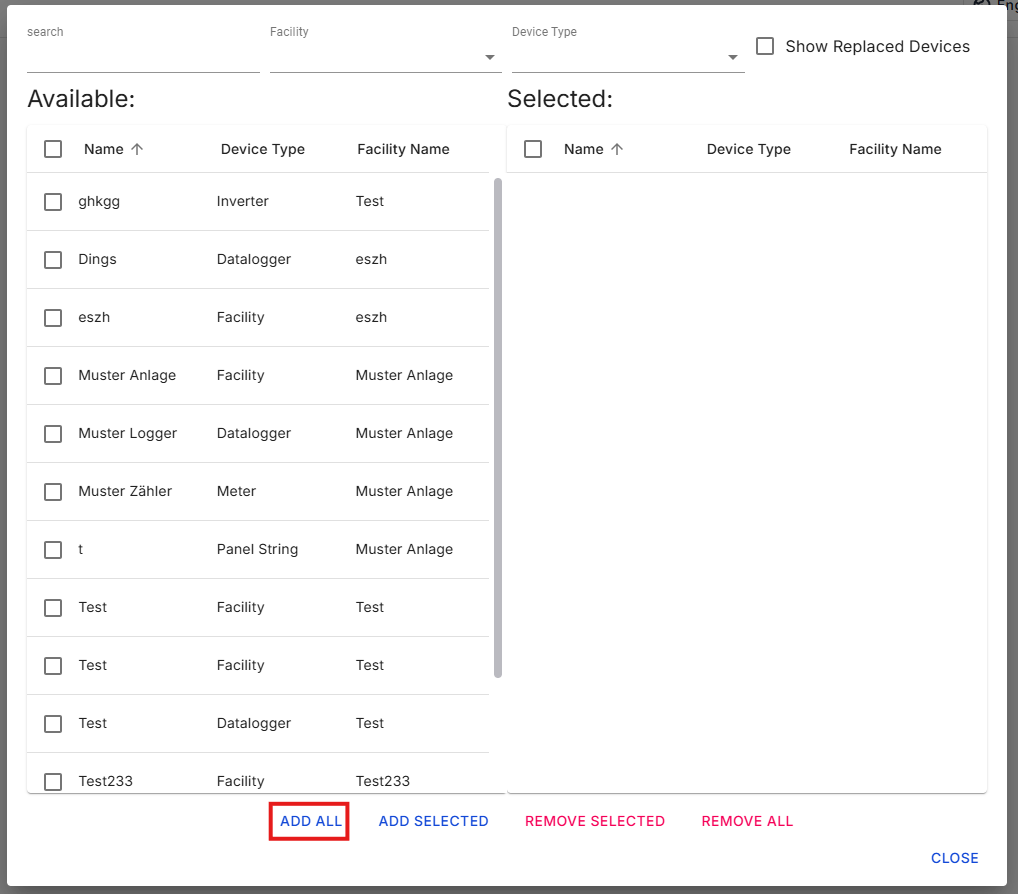Click REMOVE SELECTED button

click(595, 821)
